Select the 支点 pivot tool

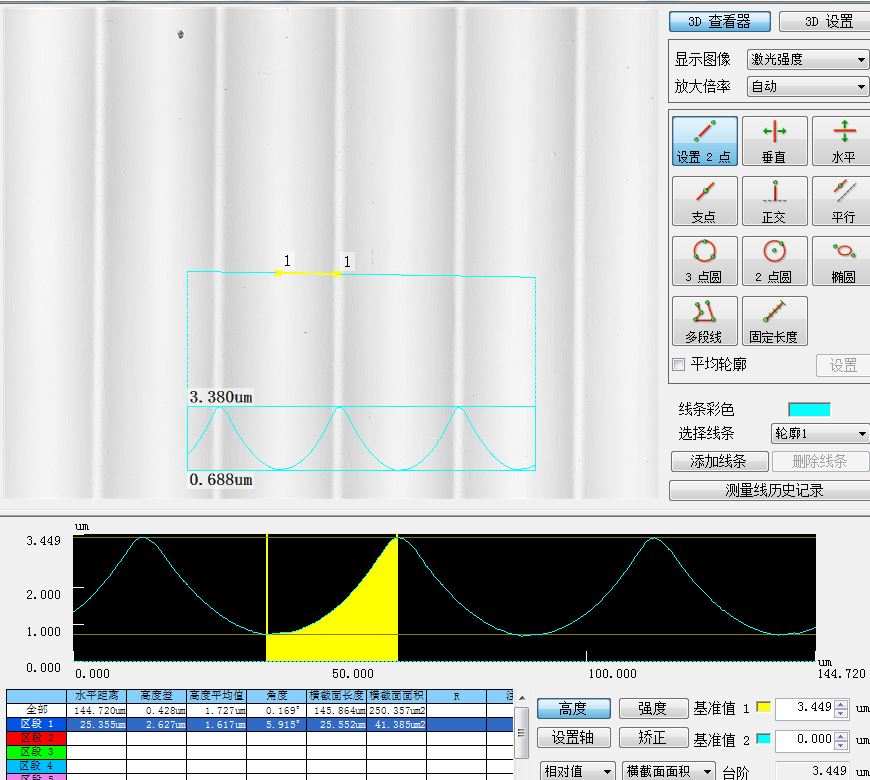click(704, 202)
